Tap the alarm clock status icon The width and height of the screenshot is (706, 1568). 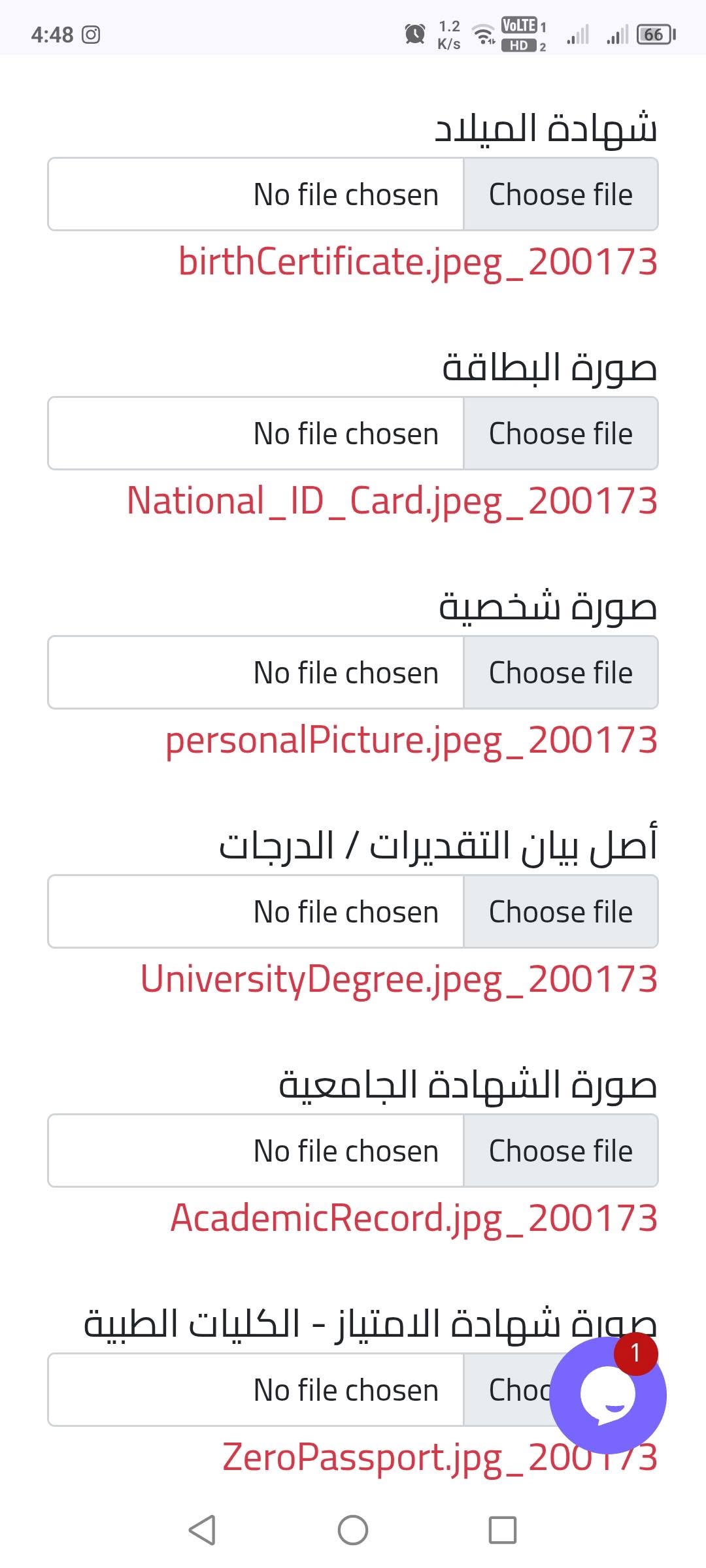[x=414, y=33]
